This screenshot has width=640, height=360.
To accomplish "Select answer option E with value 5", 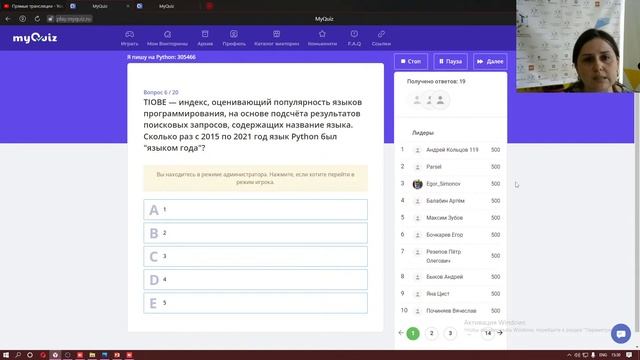I will click(x=256, y=303).
